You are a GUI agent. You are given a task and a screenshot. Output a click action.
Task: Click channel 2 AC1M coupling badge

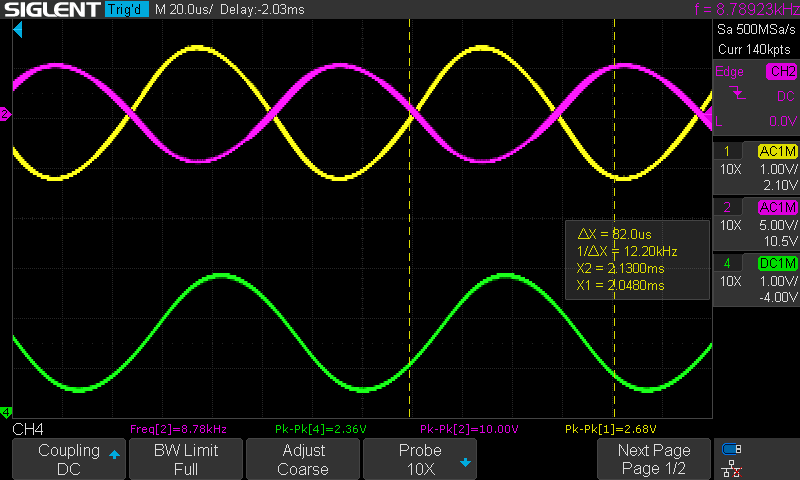pos(777,207)
